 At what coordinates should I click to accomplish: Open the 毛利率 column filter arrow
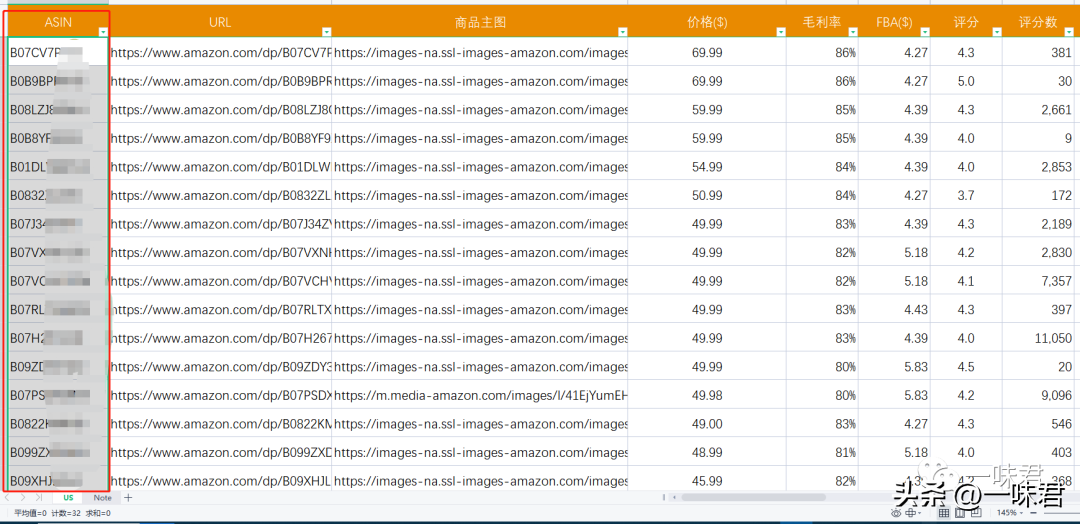[853, 32]
